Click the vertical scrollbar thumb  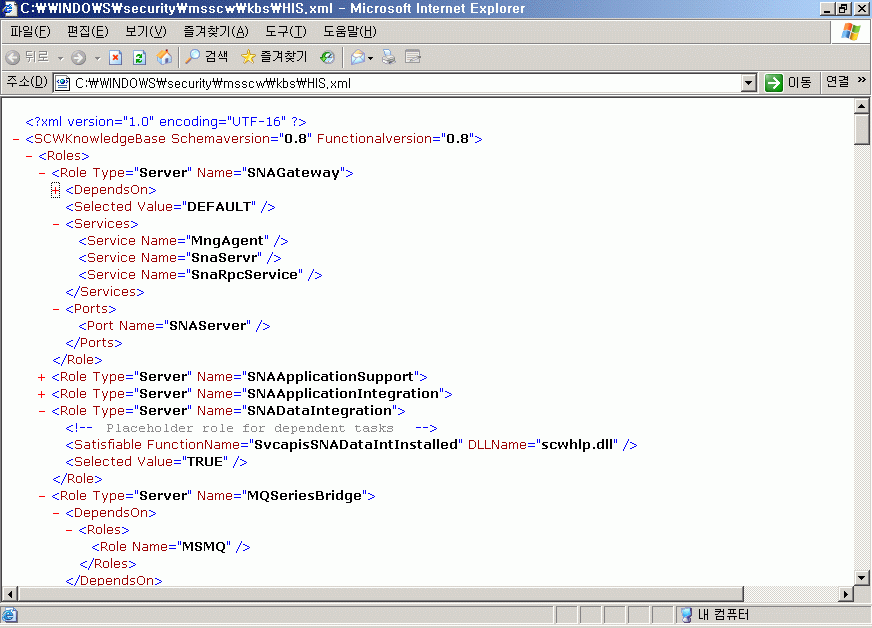click(861, 128)
